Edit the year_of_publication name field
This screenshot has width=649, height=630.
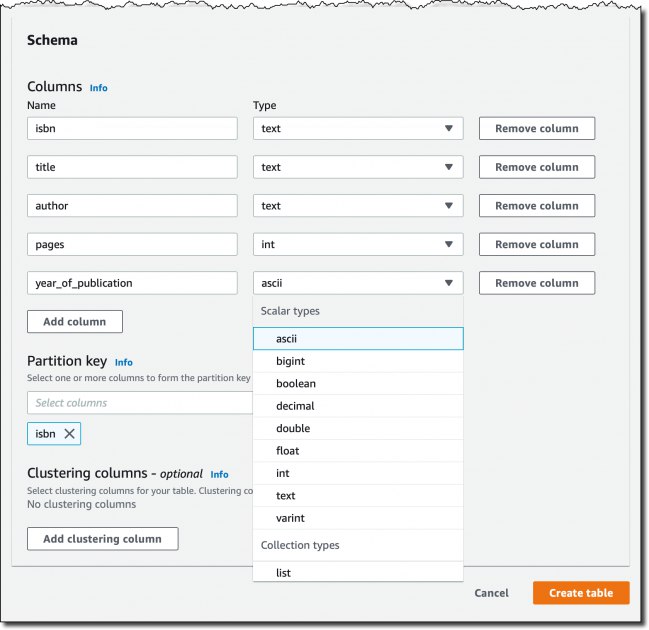pyautogui.click(x=132, y=283)
